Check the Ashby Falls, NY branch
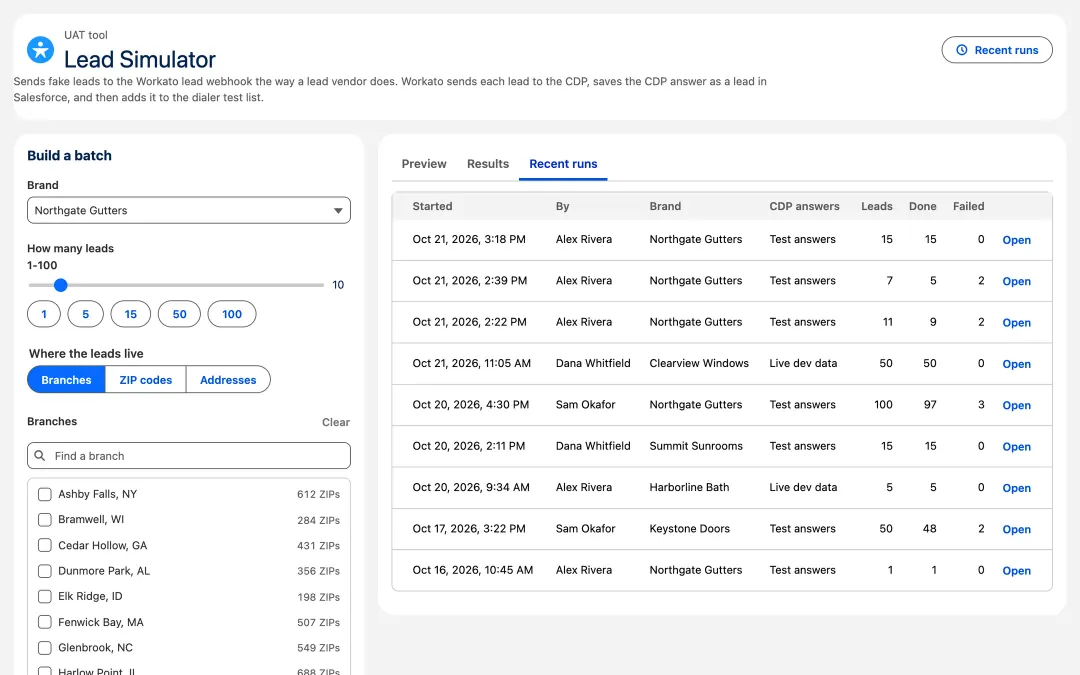This screenshot has height=675, width=1080. (45, 495)
